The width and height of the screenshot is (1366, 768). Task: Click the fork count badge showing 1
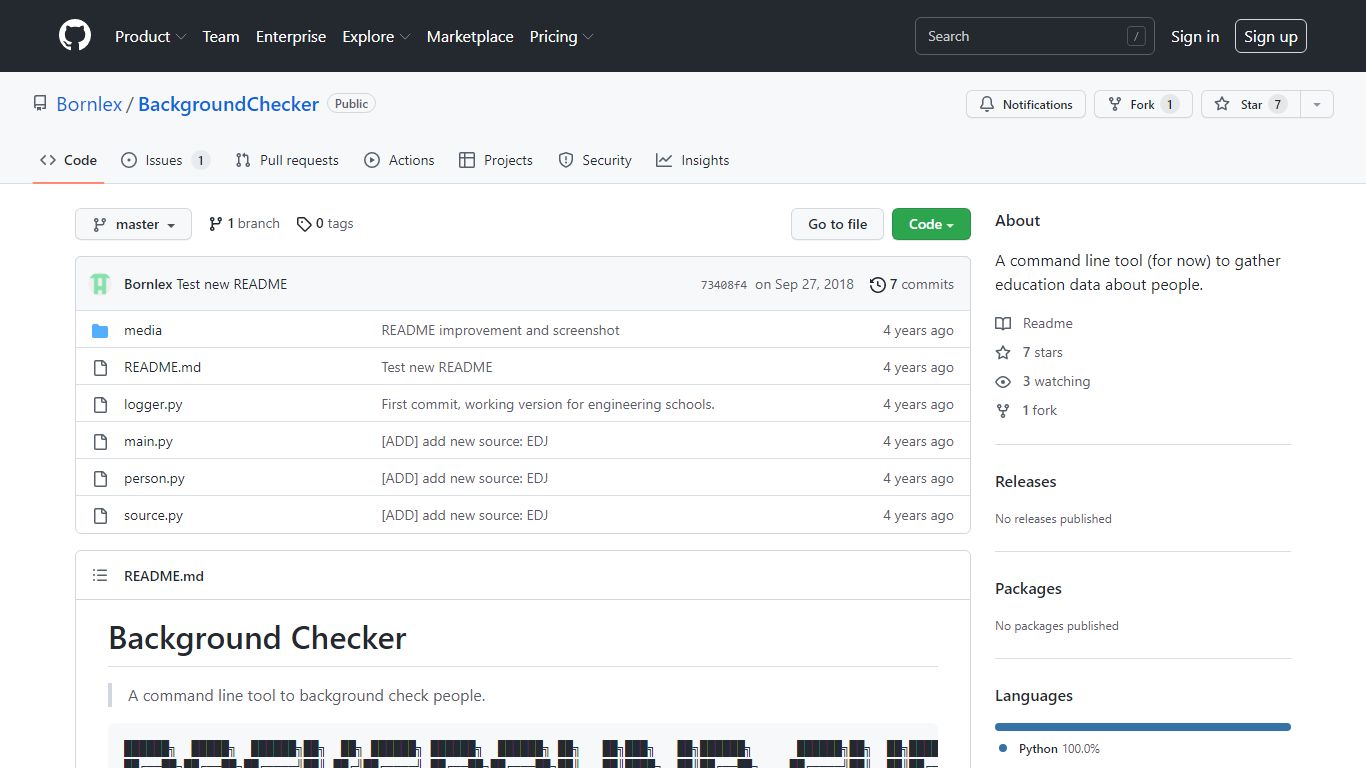(1170, 104)
